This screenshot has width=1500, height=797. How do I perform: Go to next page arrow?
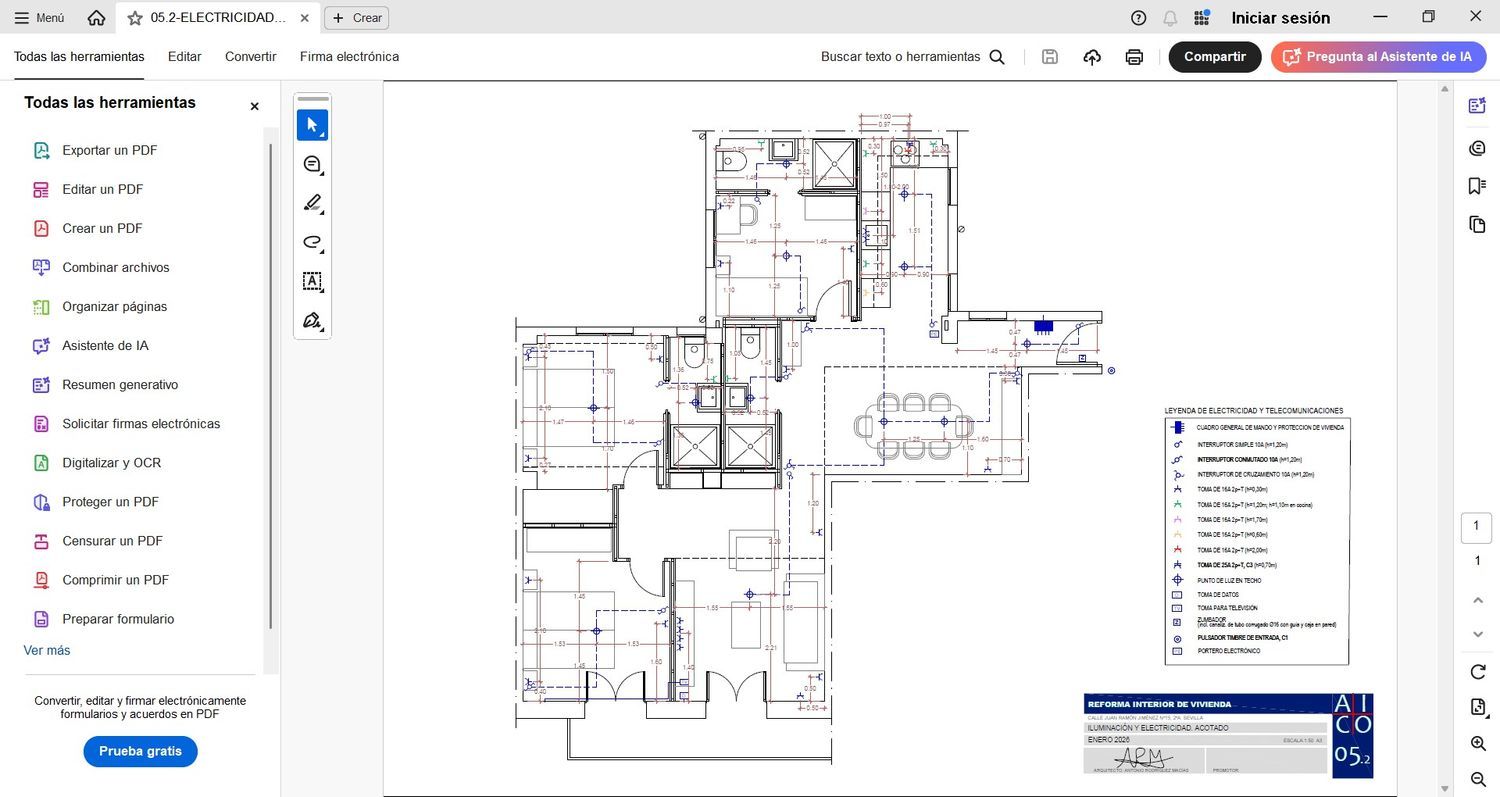pos(1477,634)
